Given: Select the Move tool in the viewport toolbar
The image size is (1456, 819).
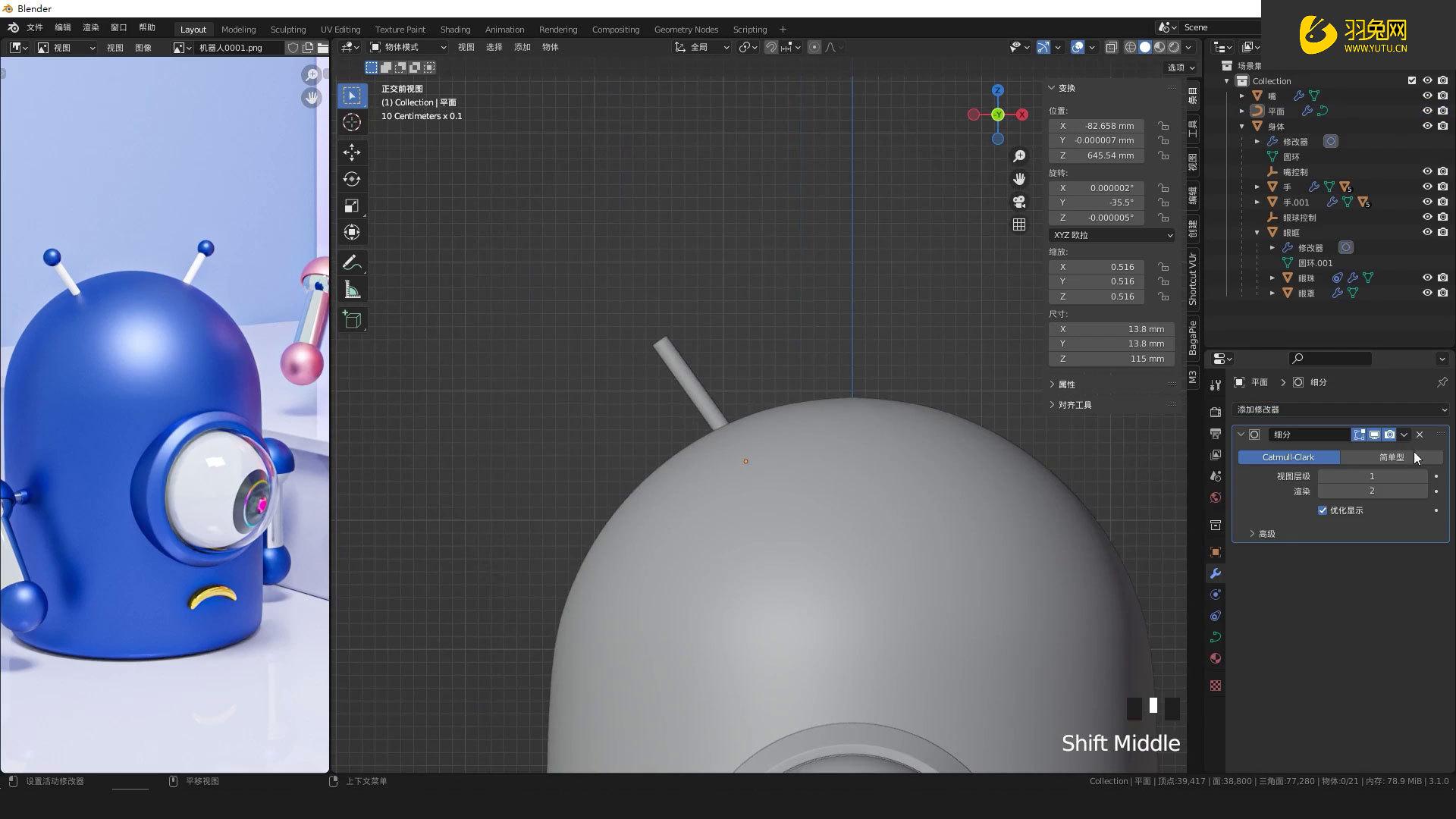Looking at the screenshot, I should pos(352,152).
